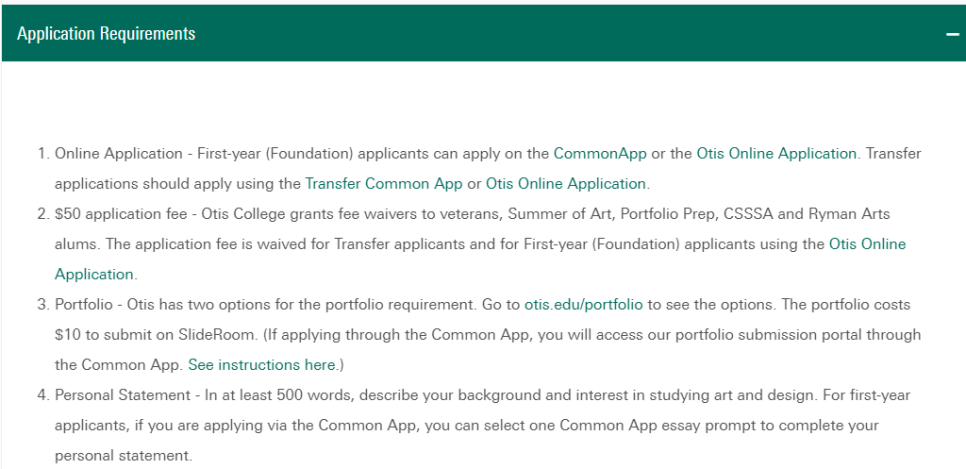Open Otis Online Application link after Transfer Common App
The image size is (966, 469).
[x=566, y=184]
